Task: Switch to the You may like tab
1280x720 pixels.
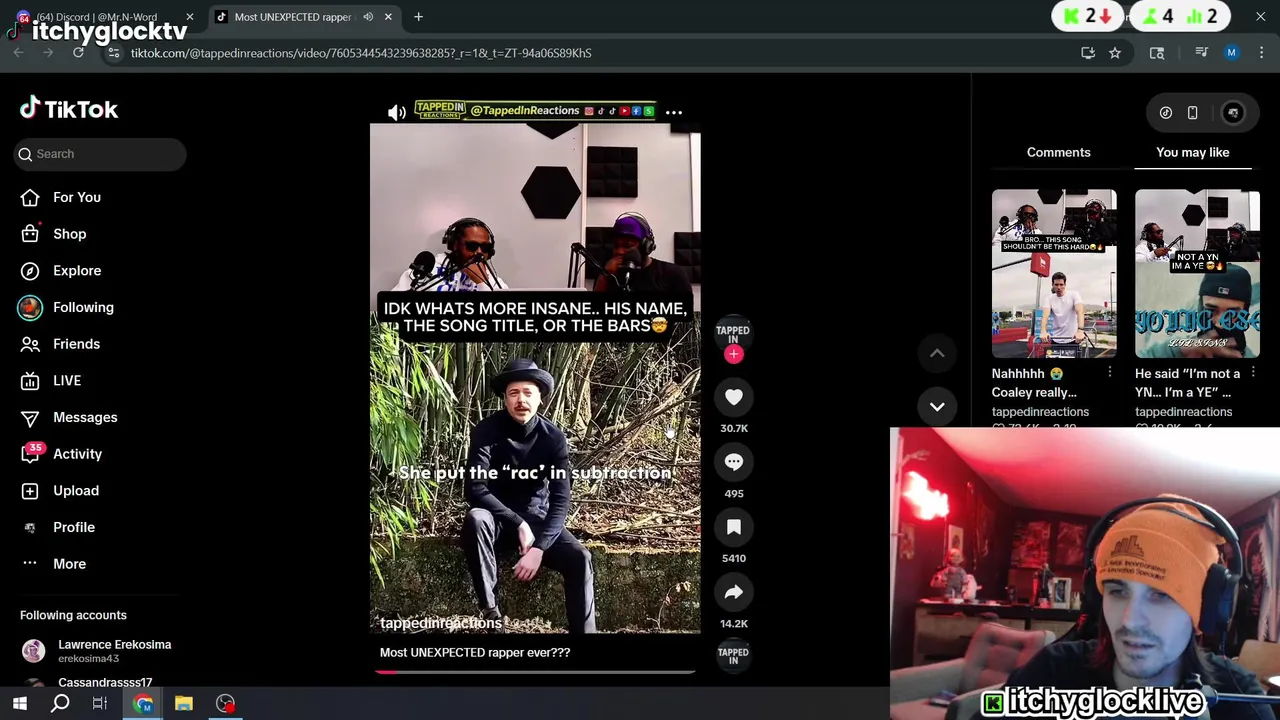Action: point(1193,152)
